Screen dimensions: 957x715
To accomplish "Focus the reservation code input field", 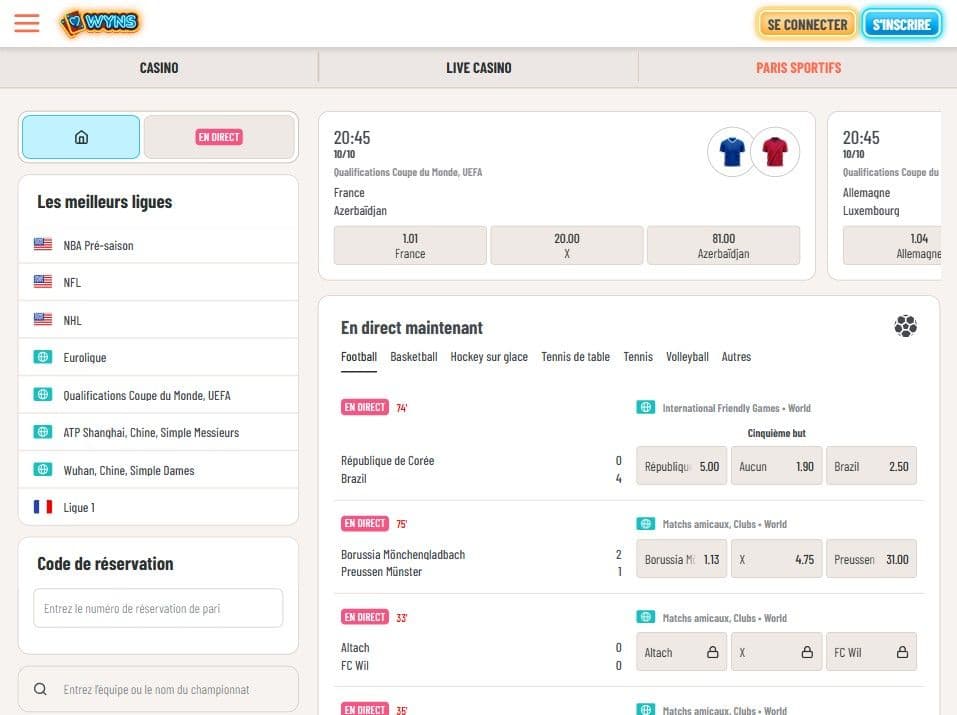I will [158, 608].
